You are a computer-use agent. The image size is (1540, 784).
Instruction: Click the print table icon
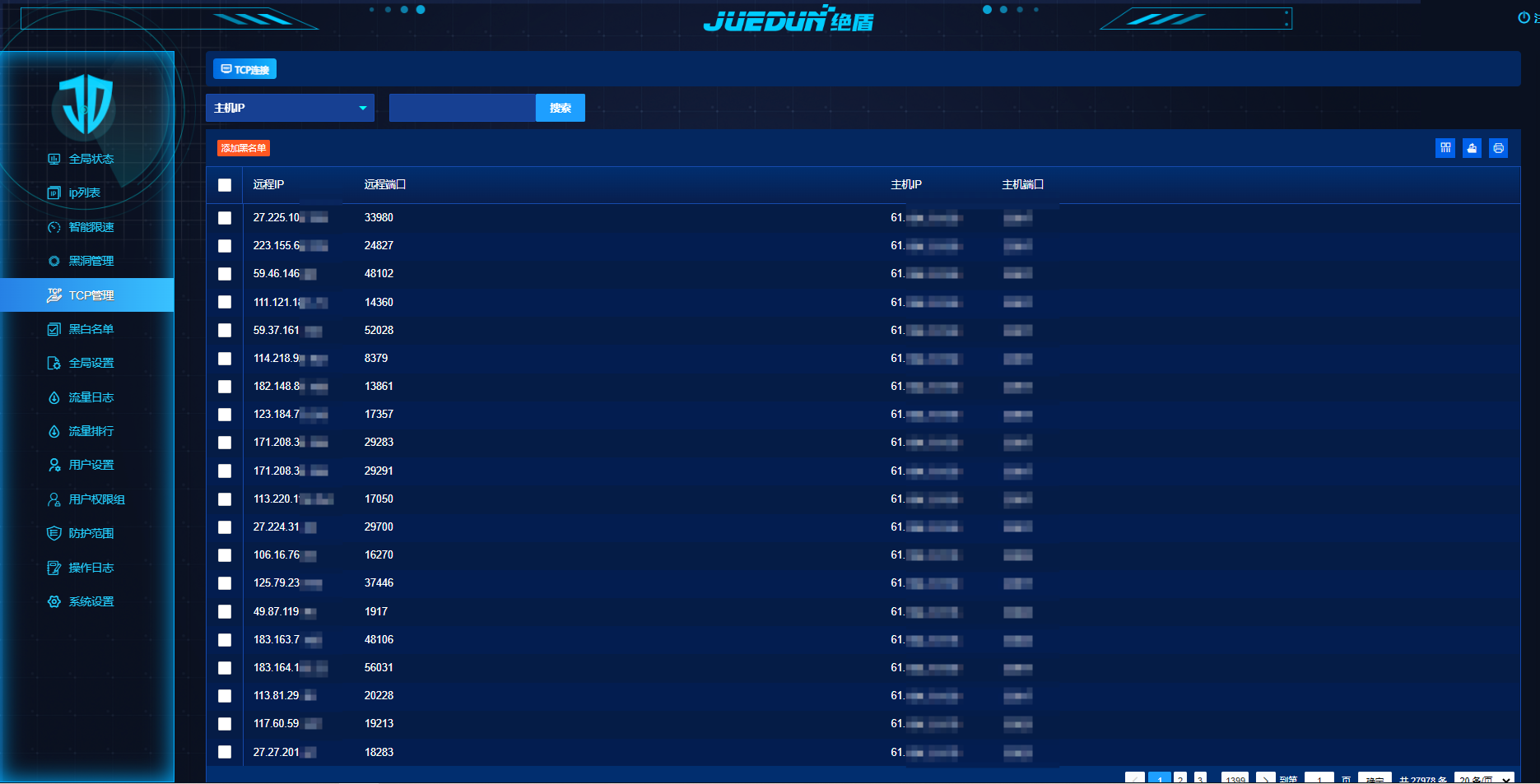click(1498, 148)
